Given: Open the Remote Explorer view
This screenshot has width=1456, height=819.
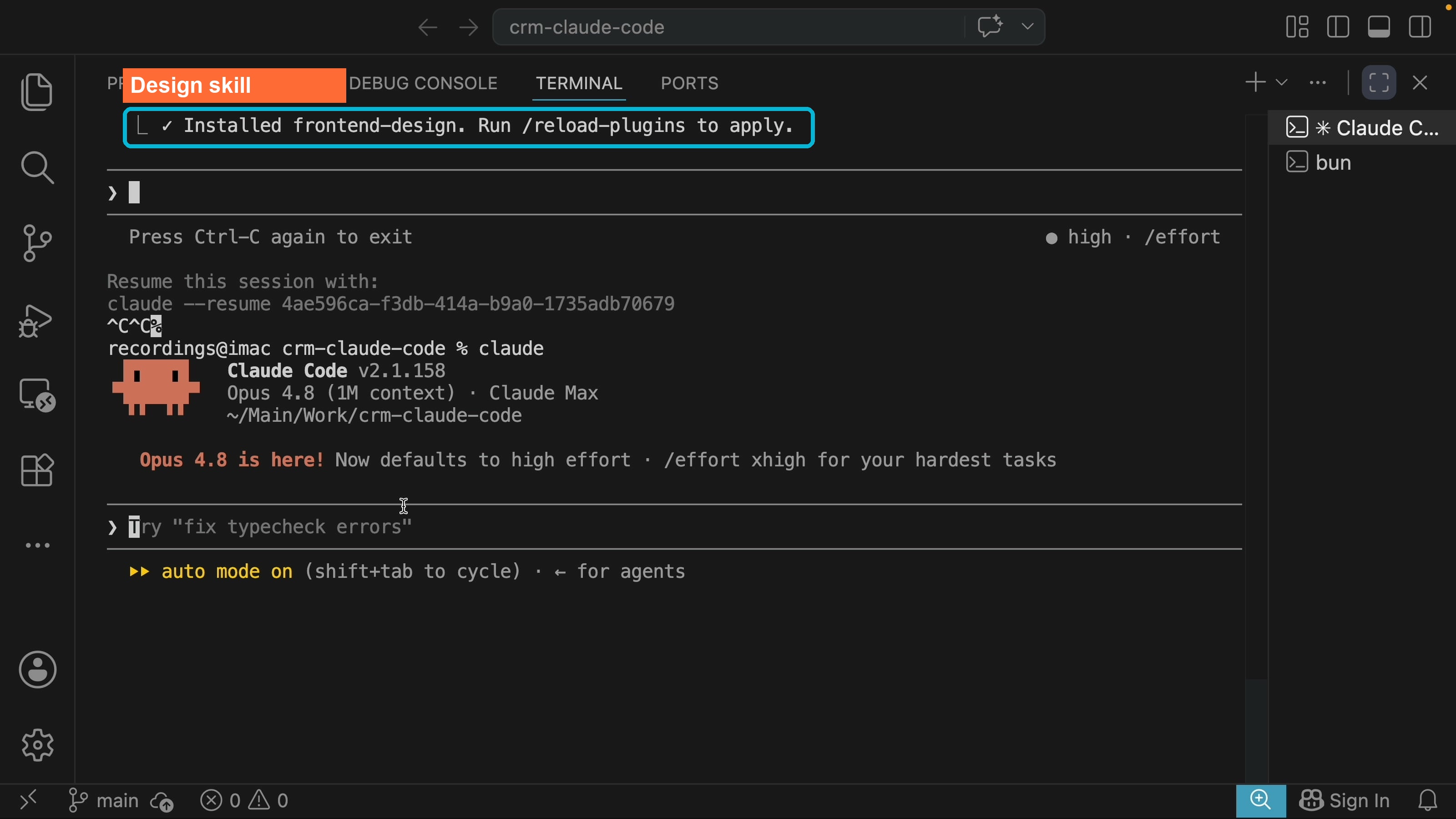Looking at the screenshot, I should [37, 394].
